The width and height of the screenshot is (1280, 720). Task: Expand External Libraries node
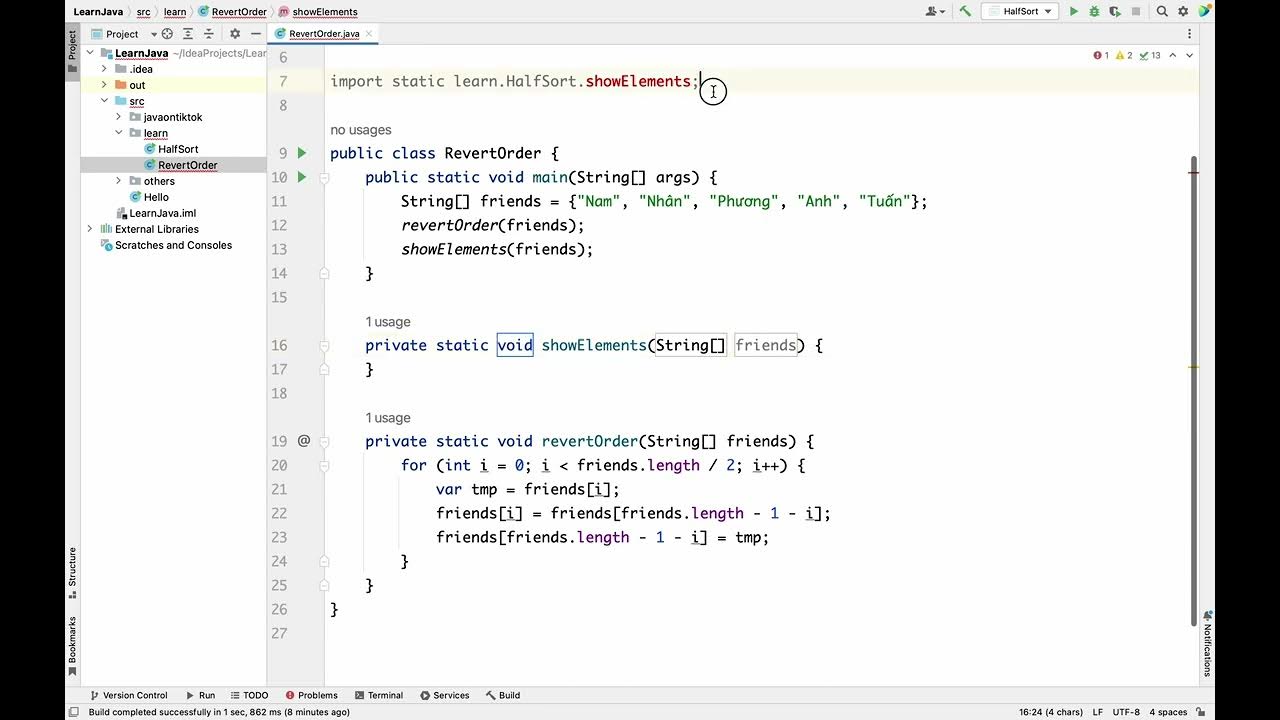90,229
